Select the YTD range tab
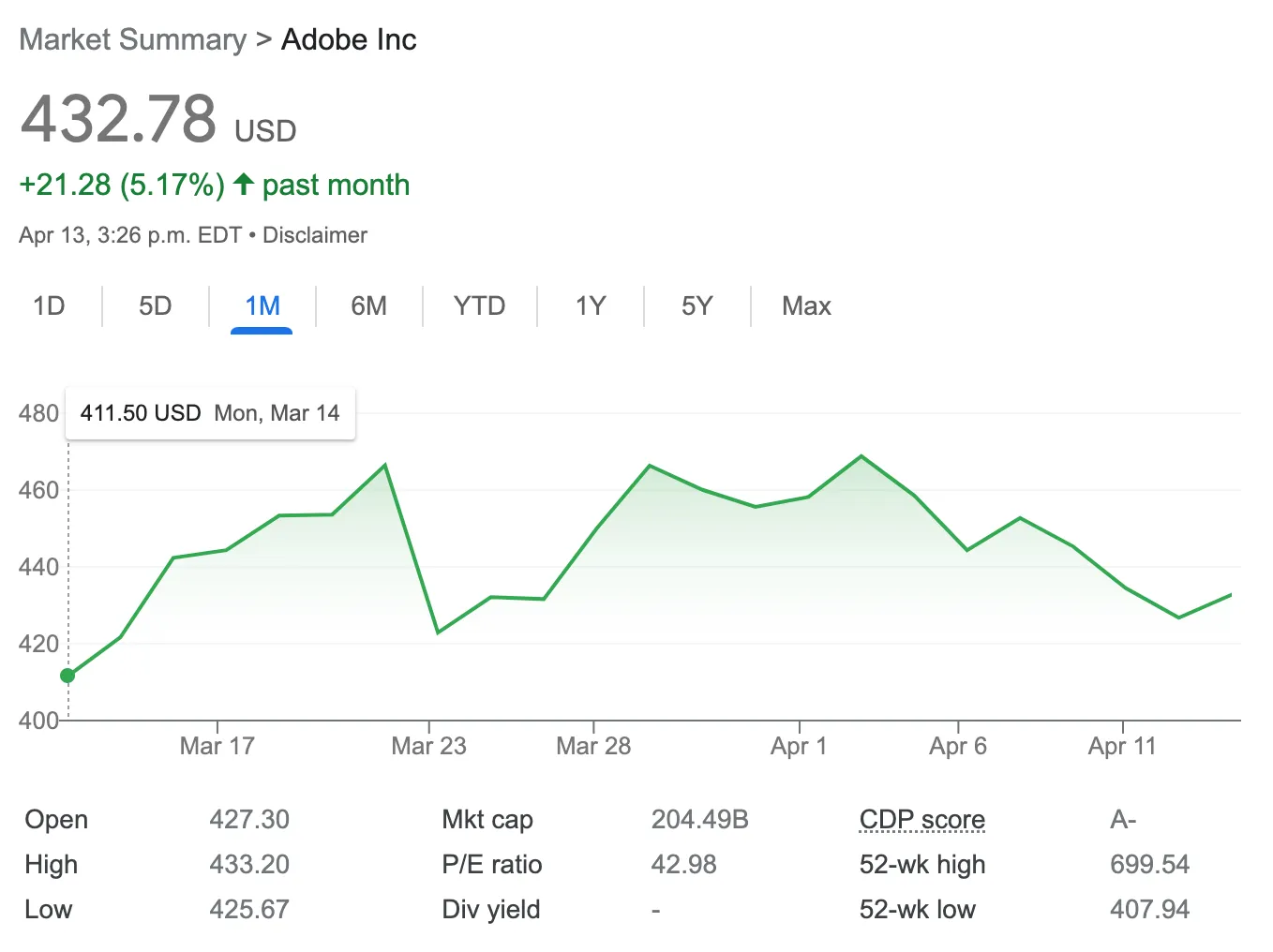The width and height of the screenshot is (1273, 952). tap(479, 306)
